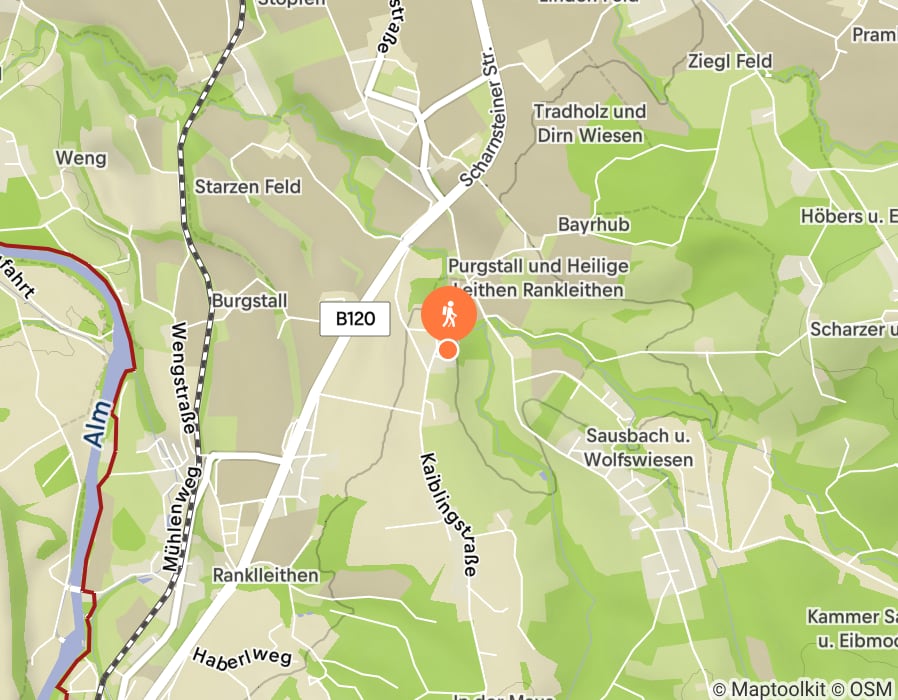
Task: Open the OSM attribution link
Action: (x=869, y=689)
